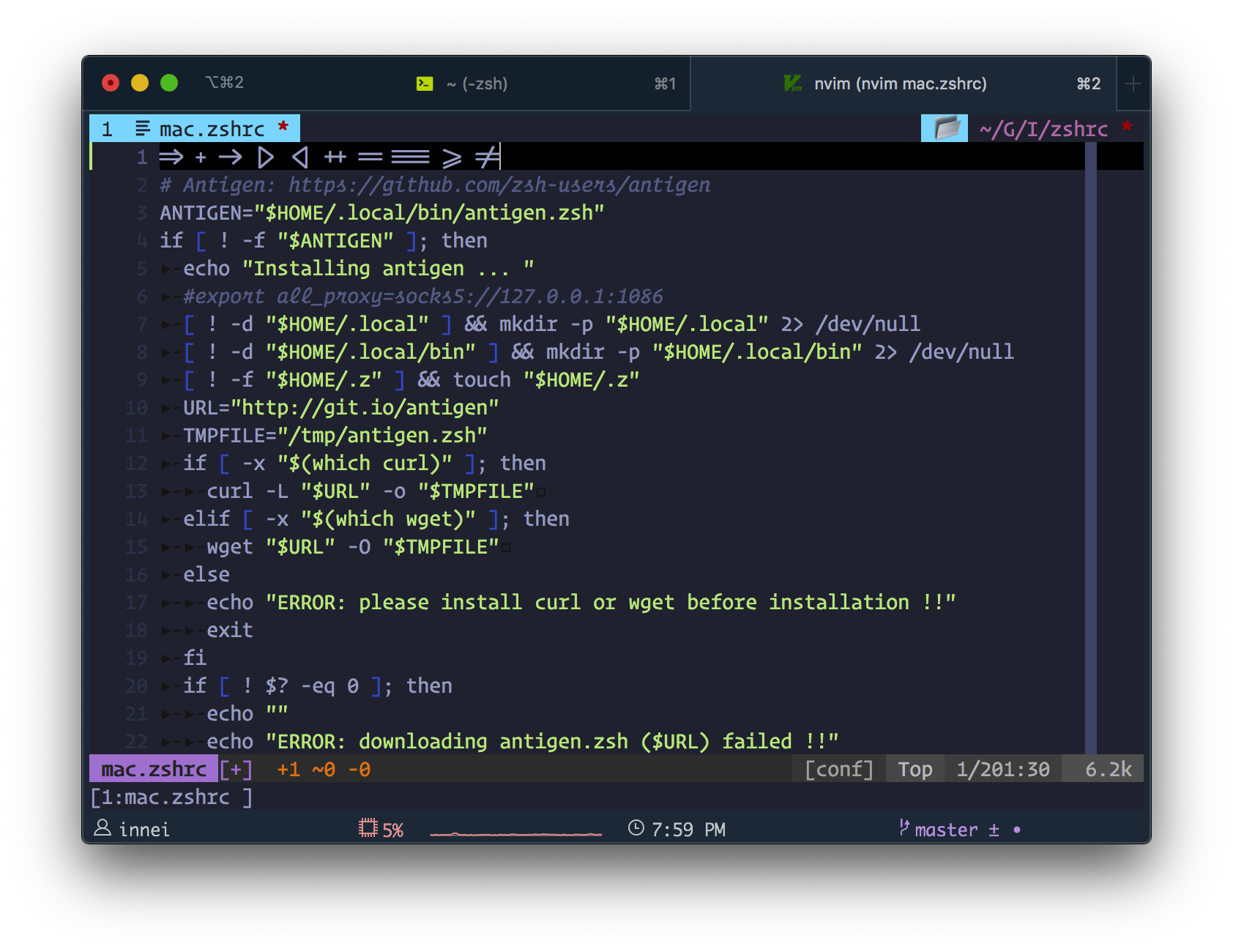Open a new tab with the plus button
Viewport: 1233px width, 952px height.
coord(1133,83)
